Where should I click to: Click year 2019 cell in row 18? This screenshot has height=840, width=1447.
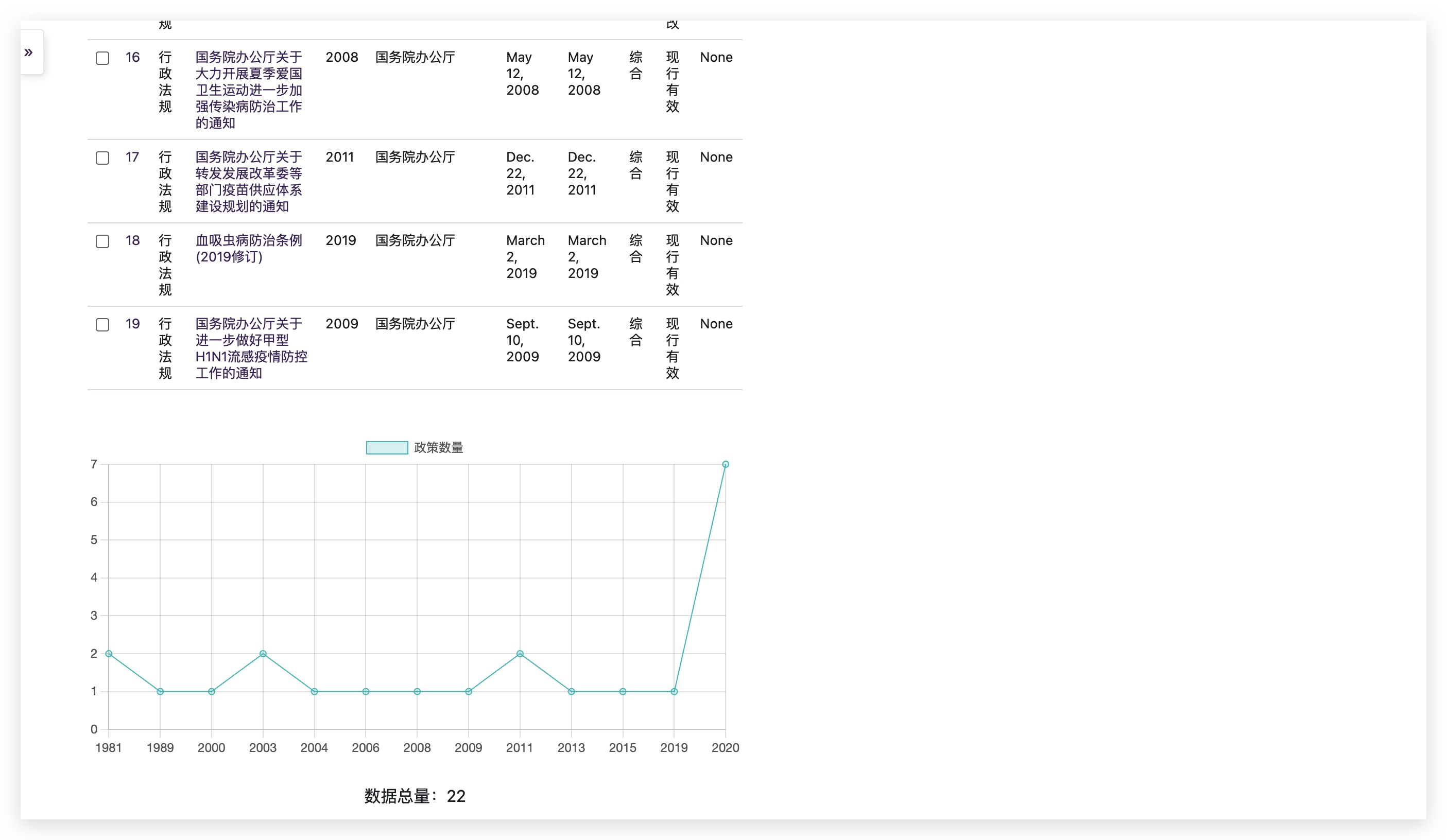341,240
